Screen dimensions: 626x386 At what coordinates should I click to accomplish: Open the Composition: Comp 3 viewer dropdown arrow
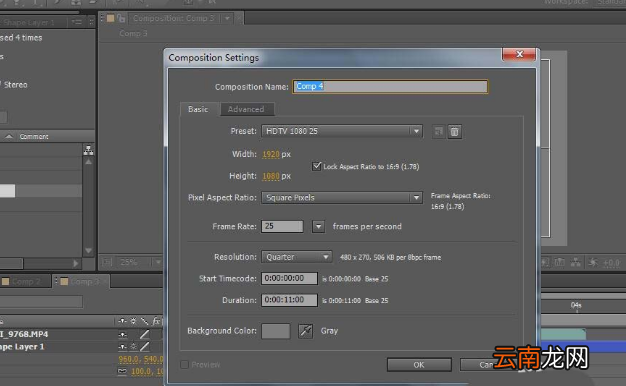click(227, 18)
